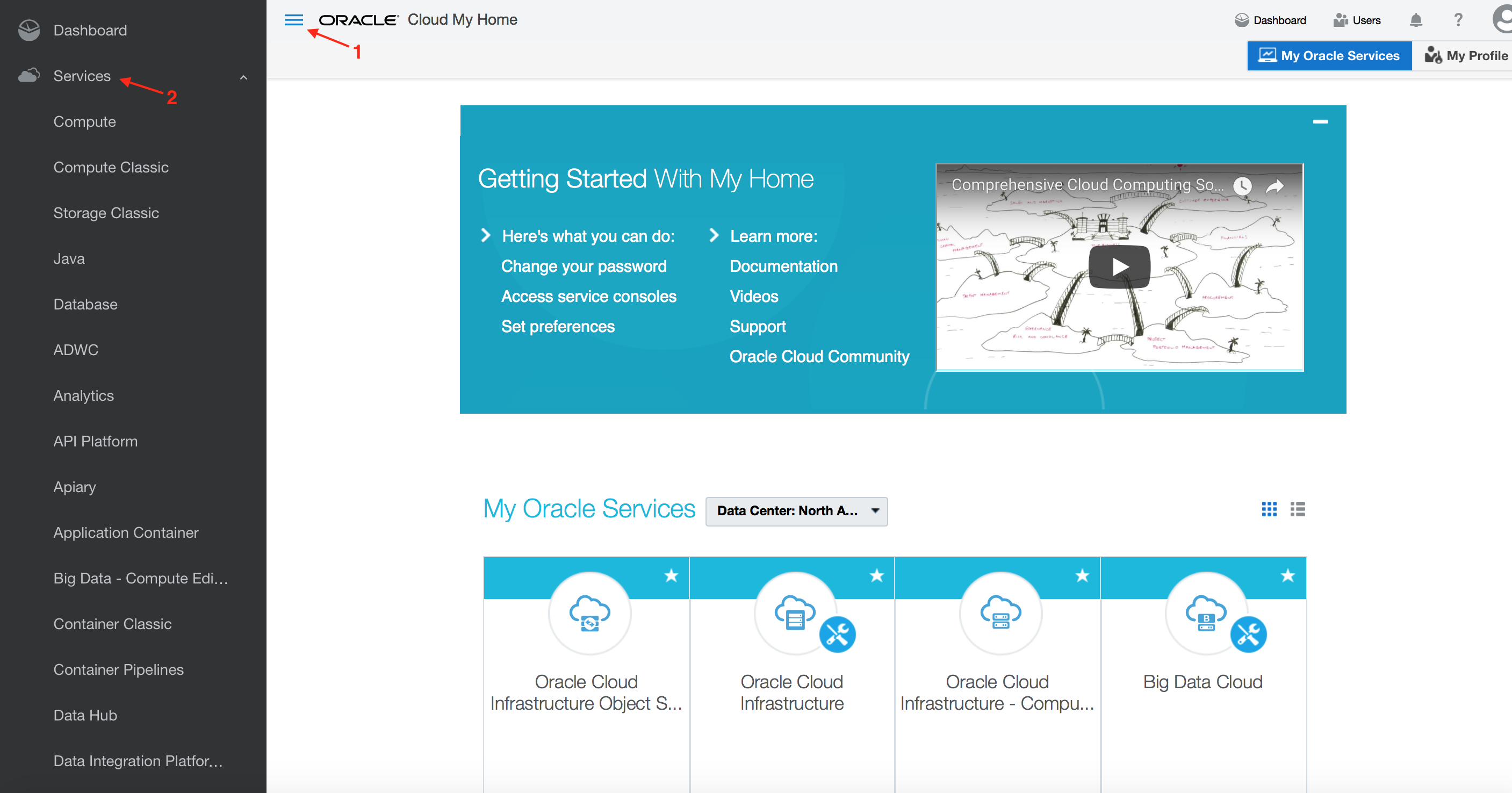
Task: Open the Oracle Cloud Infrastructure service icon
Action: tap(795, 614)
